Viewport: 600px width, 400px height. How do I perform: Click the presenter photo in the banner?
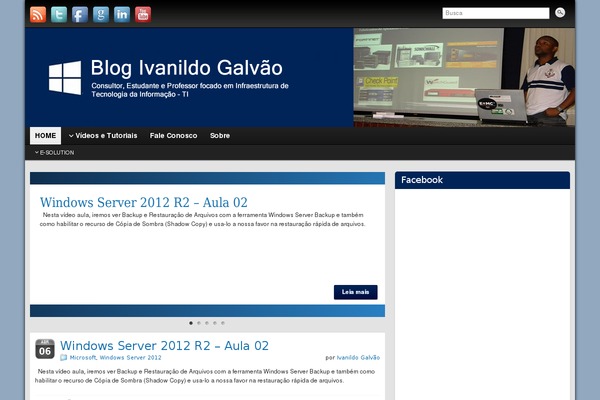click(464, 77)
